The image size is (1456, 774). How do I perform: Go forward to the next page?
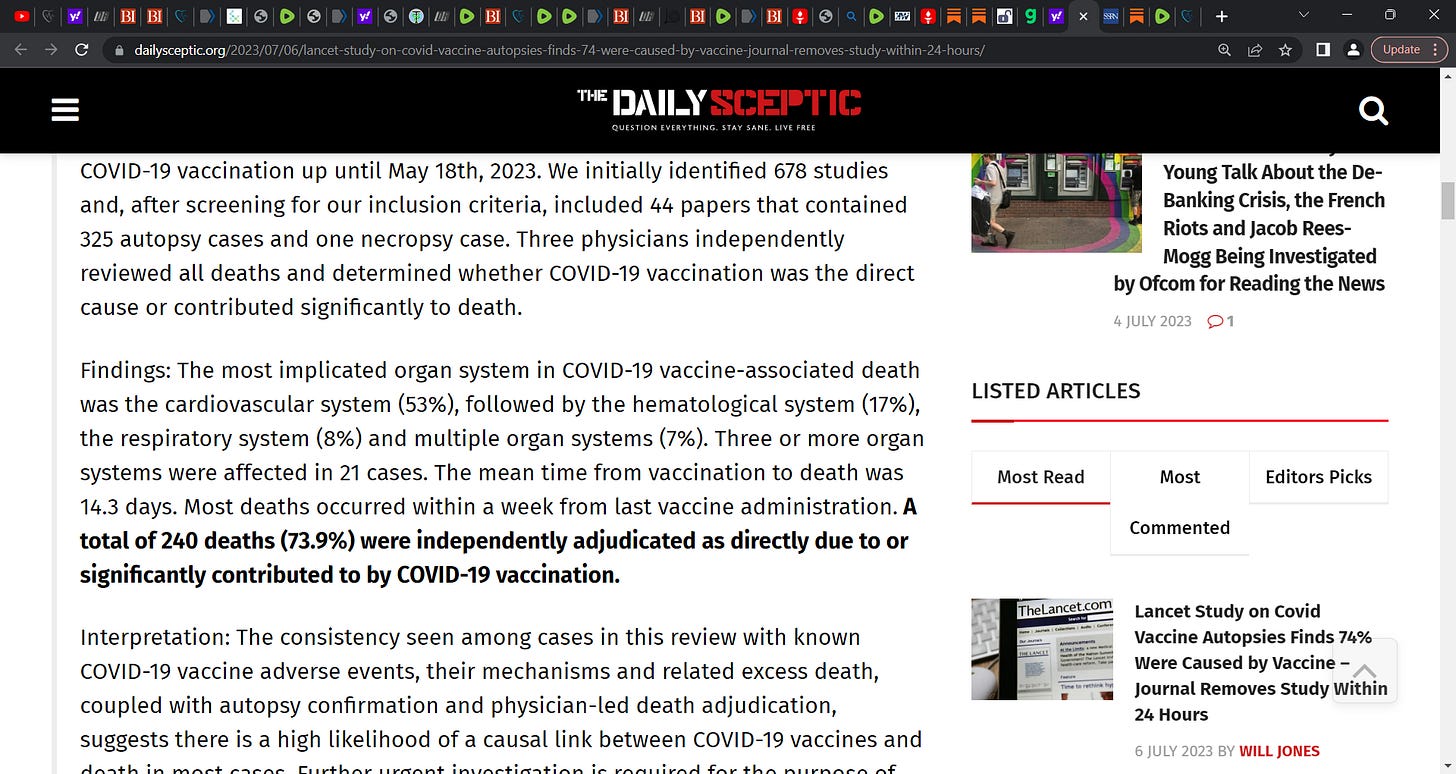pyautogui.click(x=51, y=49)
